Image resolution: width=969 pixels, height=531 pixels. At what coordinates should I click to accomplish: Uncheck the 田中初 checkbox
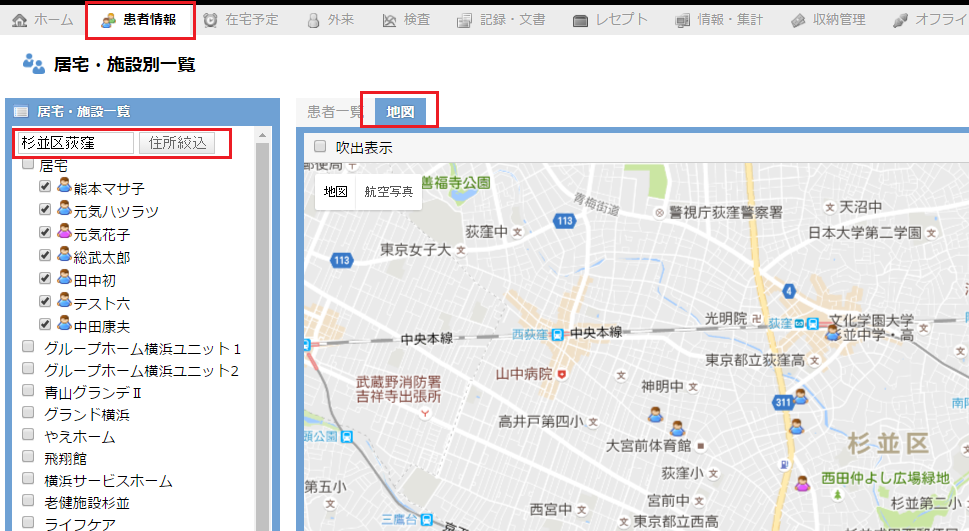[x=44, y=278]
